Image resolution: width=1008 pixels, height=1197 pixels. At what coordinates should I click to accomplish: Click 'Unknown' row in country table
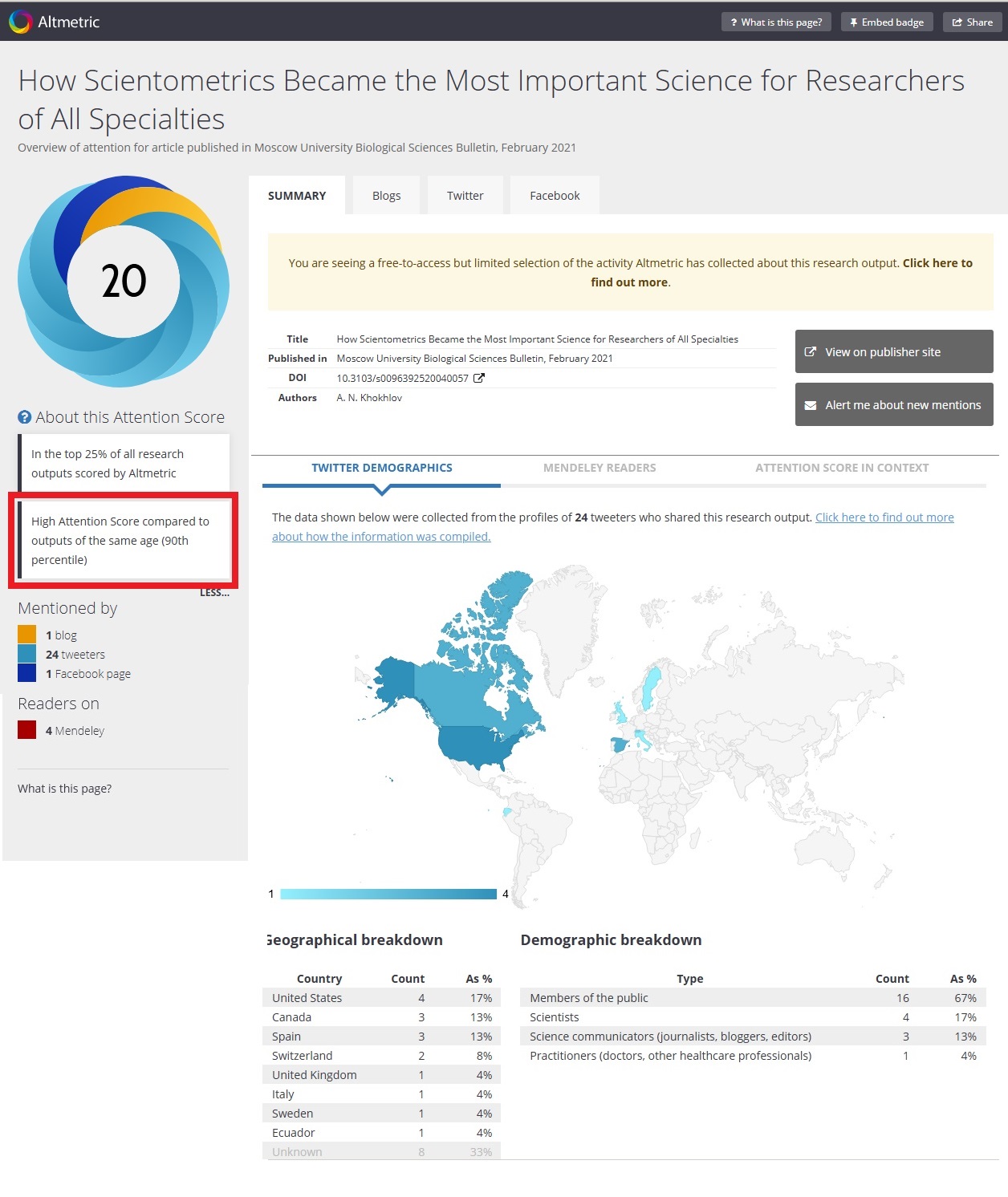pyautogui.click(x=381, y=1151)
